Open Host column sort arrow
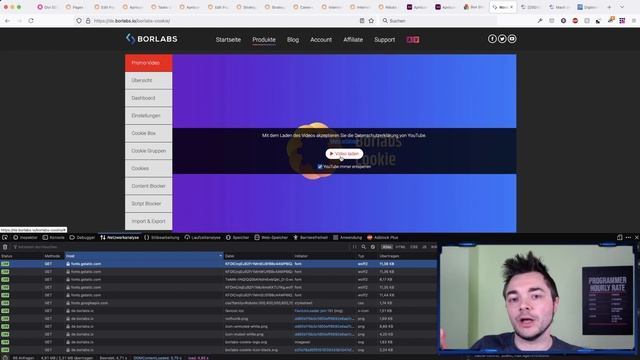 (220, 256)
